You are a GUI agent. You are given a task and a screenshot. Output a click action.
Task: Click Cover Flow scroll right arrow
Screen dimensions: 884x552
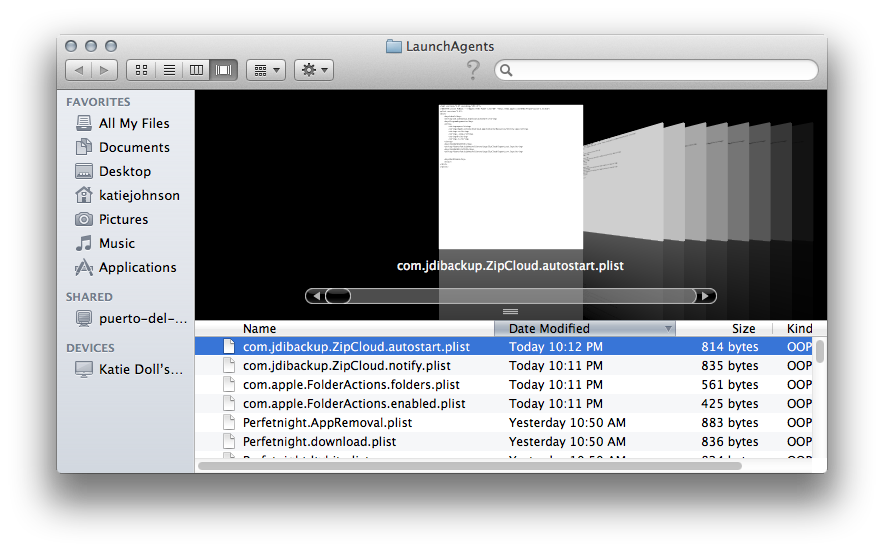tap(705, 296)
